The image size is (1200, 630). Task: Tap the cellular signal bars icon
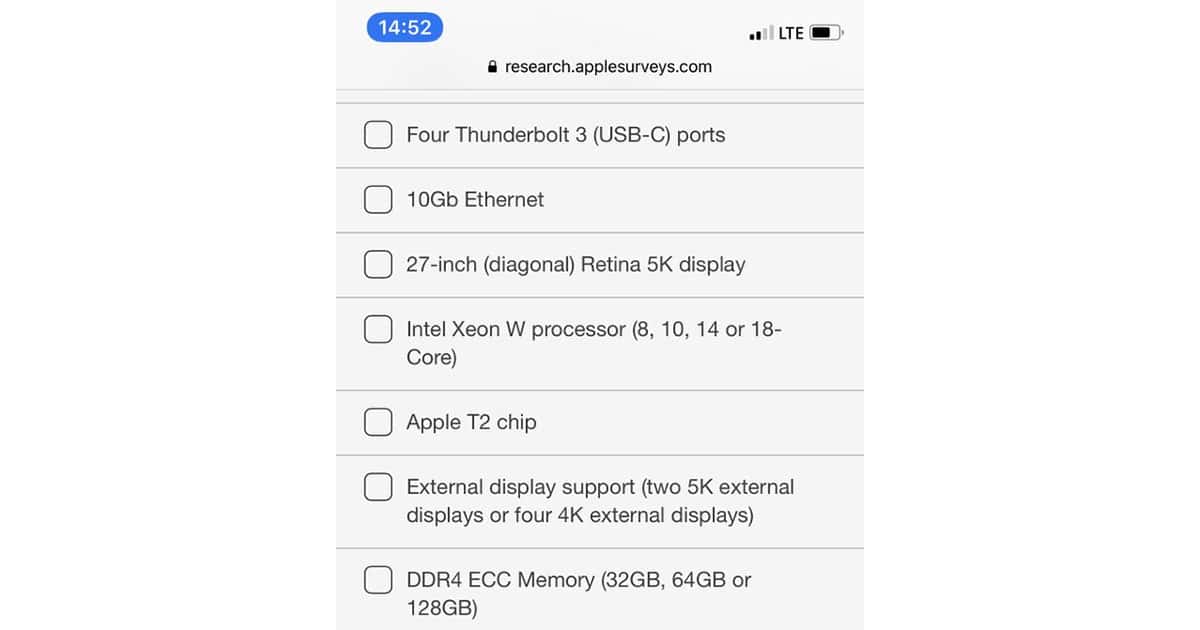(x=760, y=34)
